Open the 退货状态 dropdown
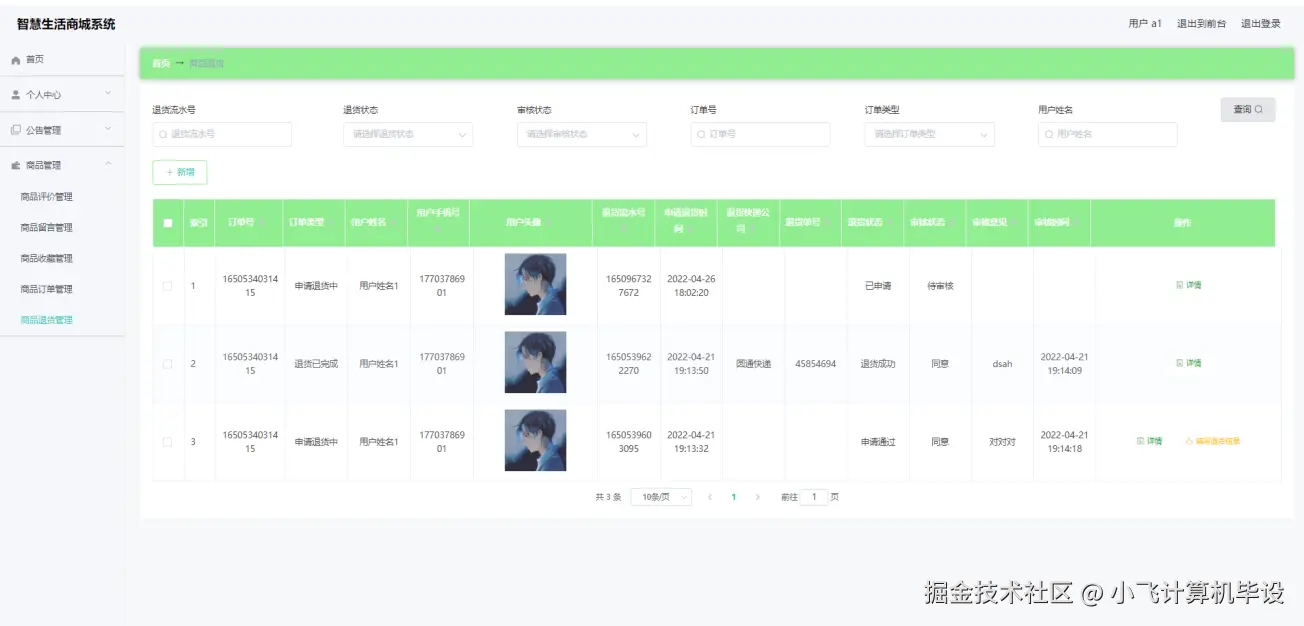 tap(408, 134)
